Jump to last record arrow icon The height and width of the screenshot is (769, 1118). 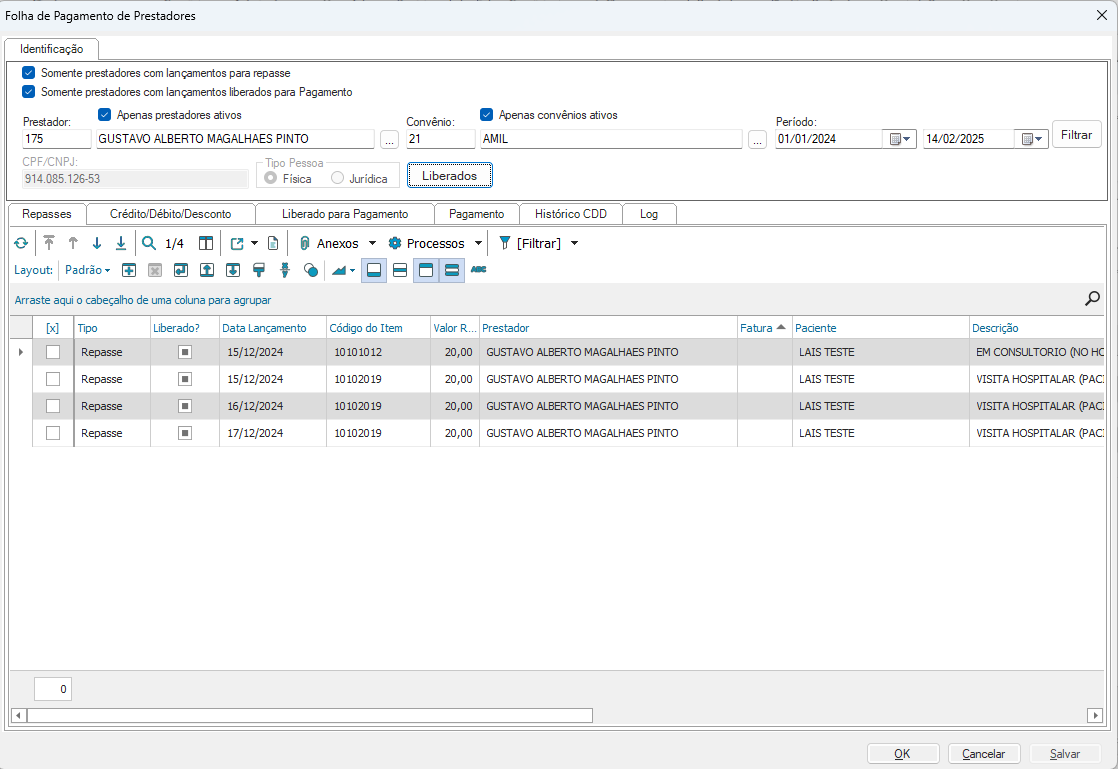pyautogui.click(x=121, y=244)
